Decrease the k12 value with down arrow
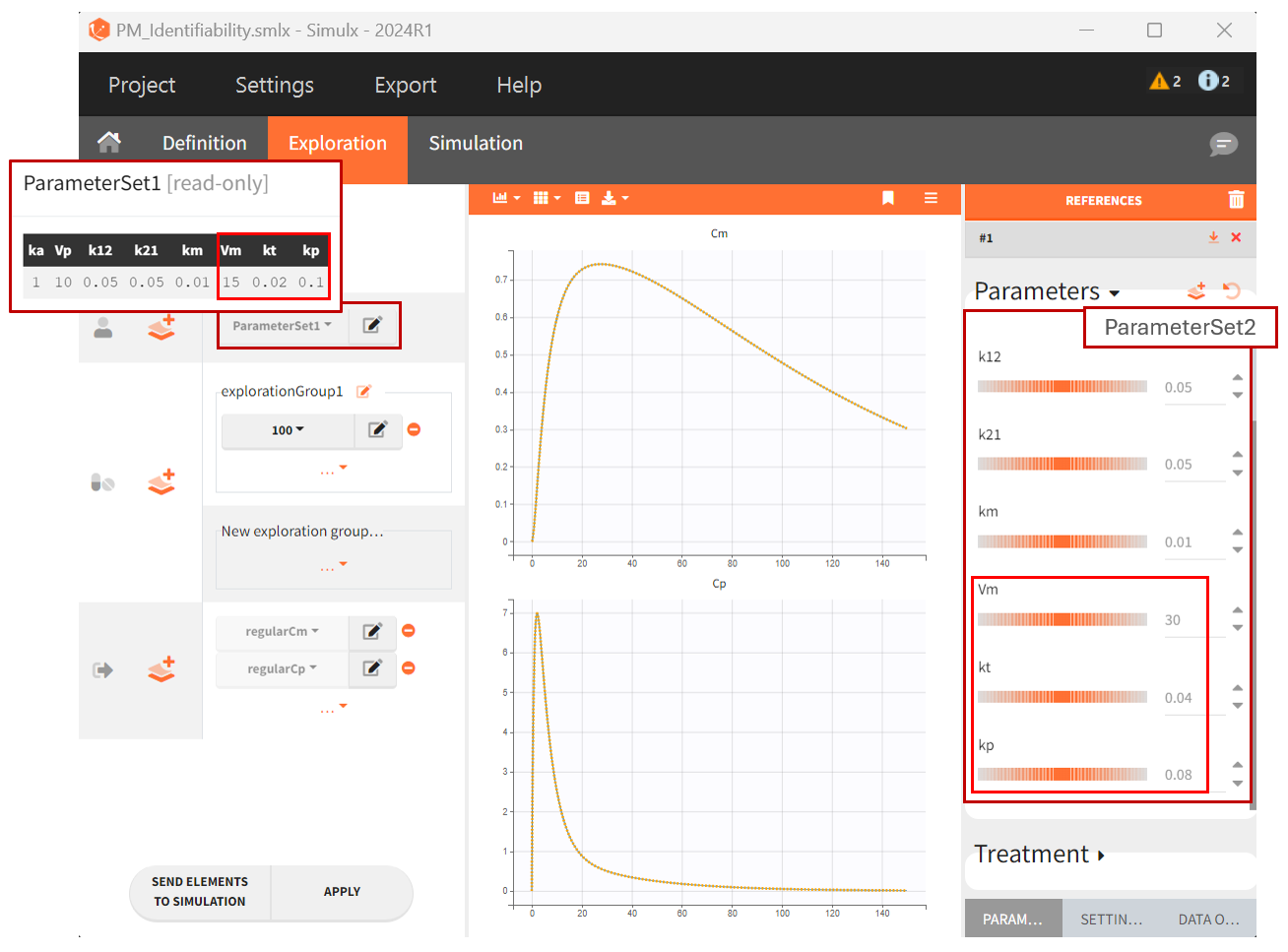 pyautogui.click(x=1238, y=396)
